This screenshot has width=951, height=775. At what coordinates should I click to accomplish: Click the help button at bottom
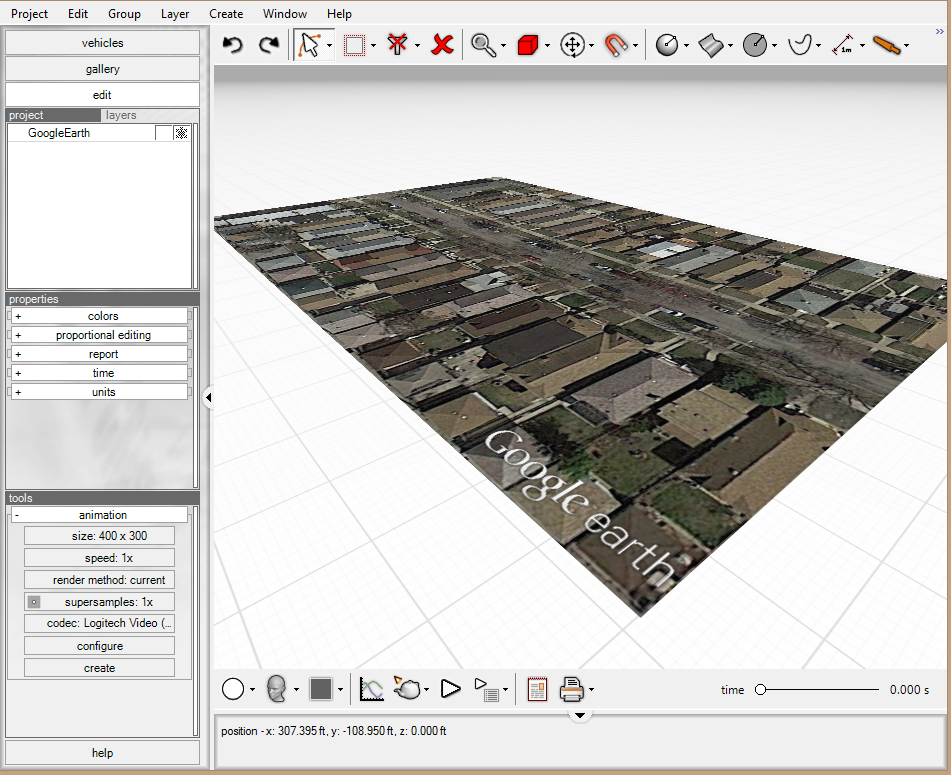[x=102, y=753]
